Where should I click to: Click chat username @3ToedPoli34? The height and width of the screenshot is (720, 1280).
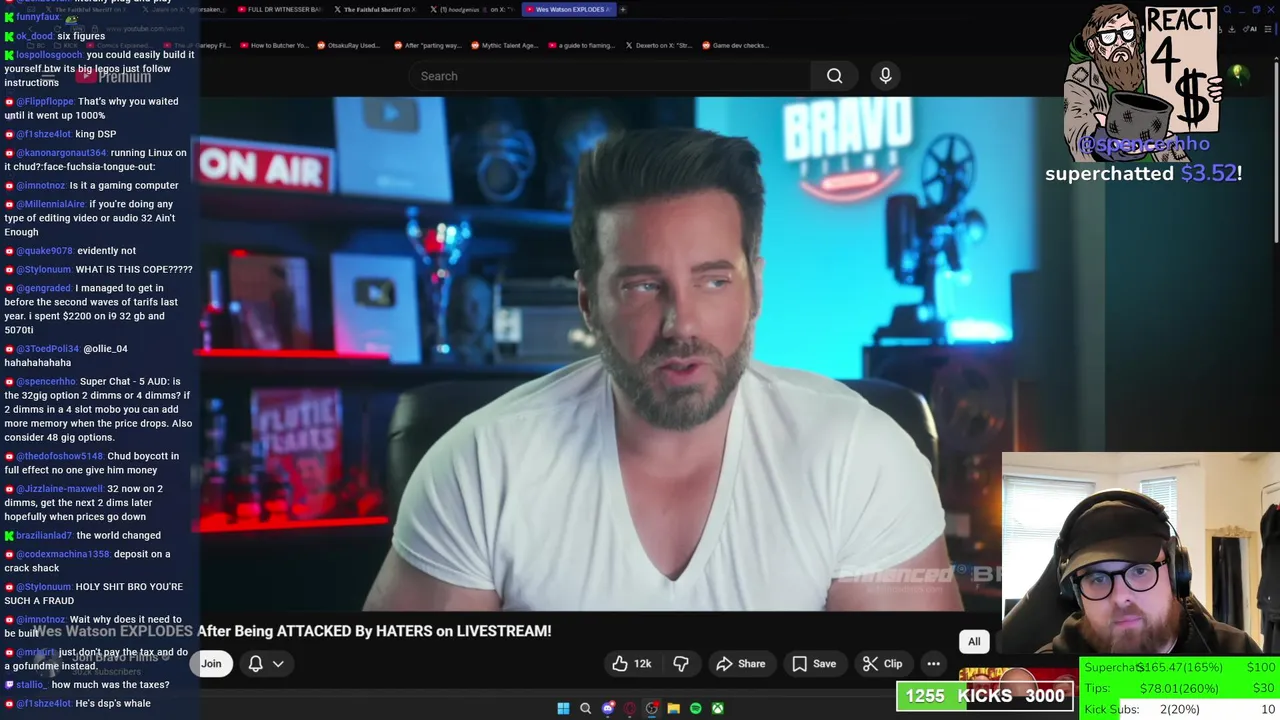click(47, 349)
